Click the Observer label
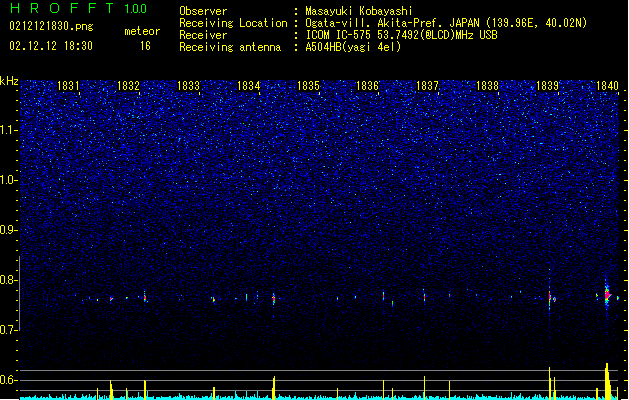This screenshot has width=629, height=400. click(x=203, y=11)
